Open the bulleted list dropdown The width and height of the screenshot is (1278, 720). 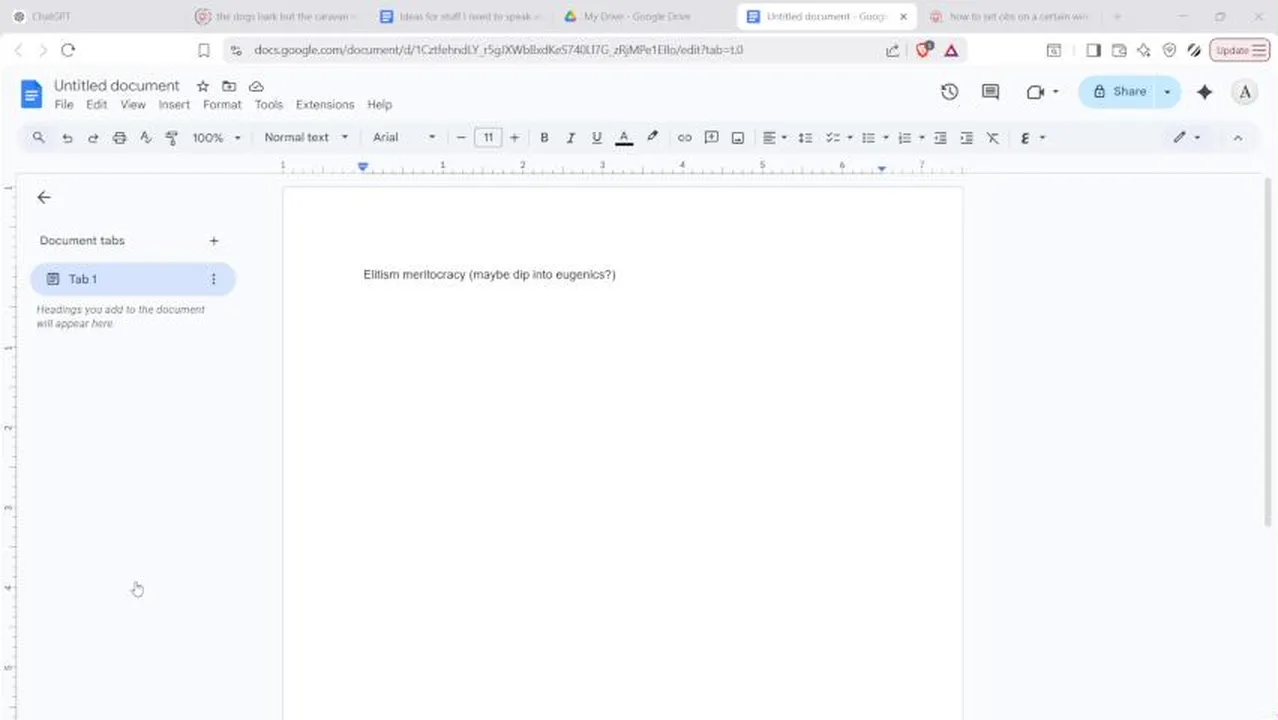tap(875, 138)
